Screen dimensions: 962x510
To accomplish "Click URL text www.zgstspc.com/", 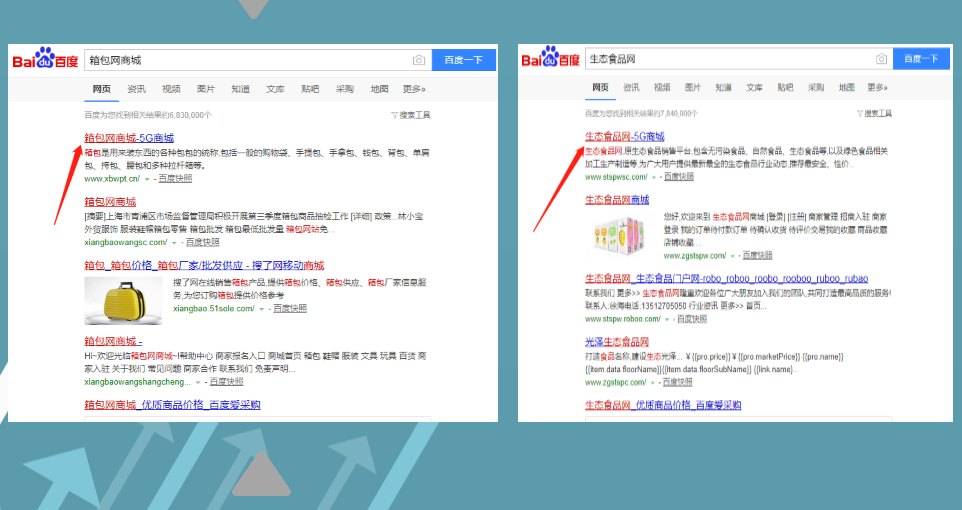I will [x=615, y=382].
